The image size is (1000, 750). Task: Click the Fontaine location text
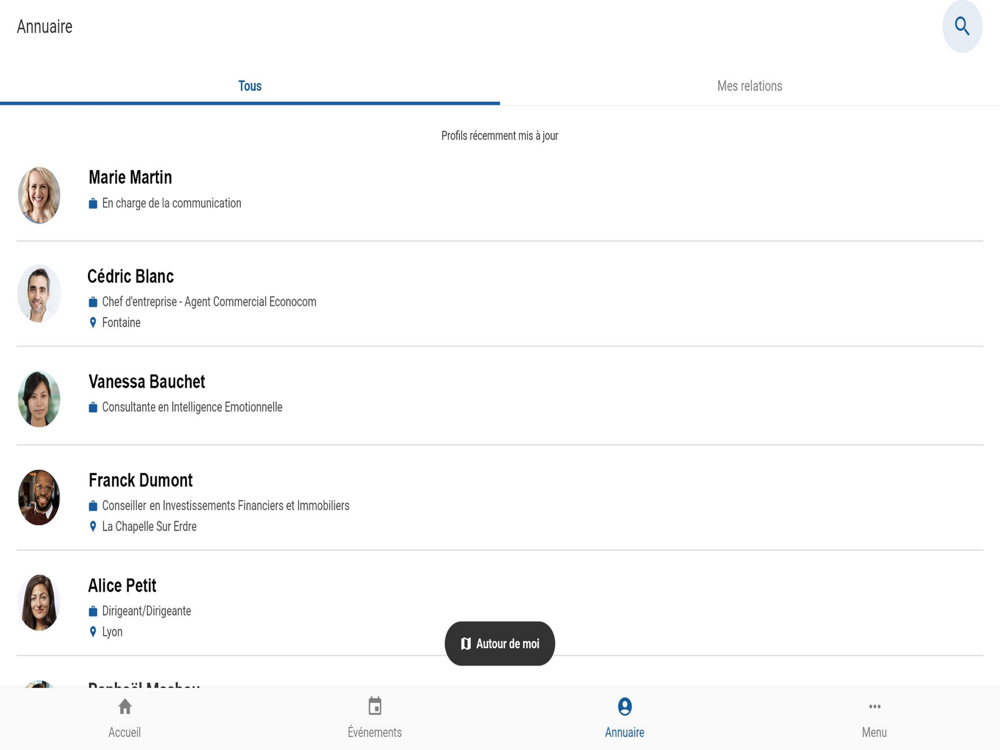tap(121, 323)
